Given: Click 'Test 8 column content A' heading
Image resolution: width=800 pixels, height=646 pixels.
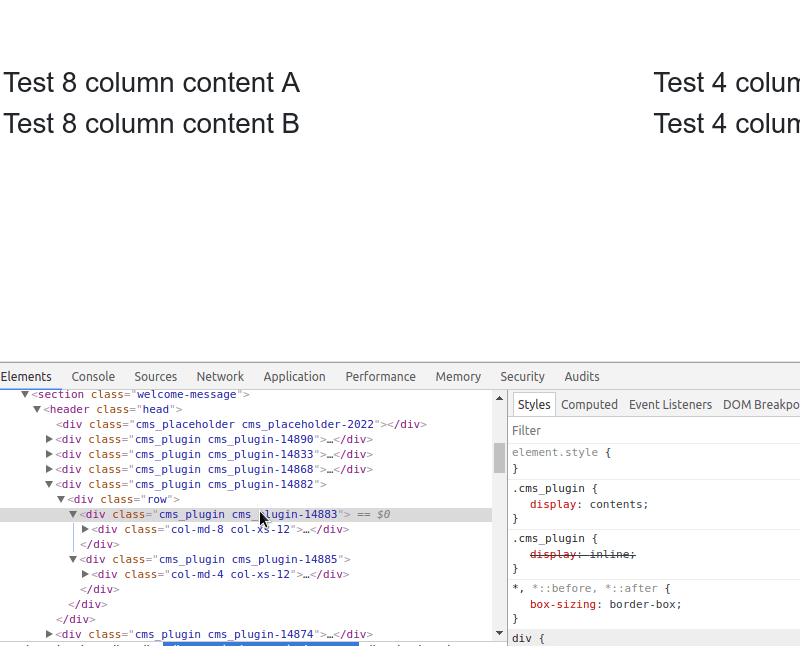Looking at the screenshot, I should [152, 83].
